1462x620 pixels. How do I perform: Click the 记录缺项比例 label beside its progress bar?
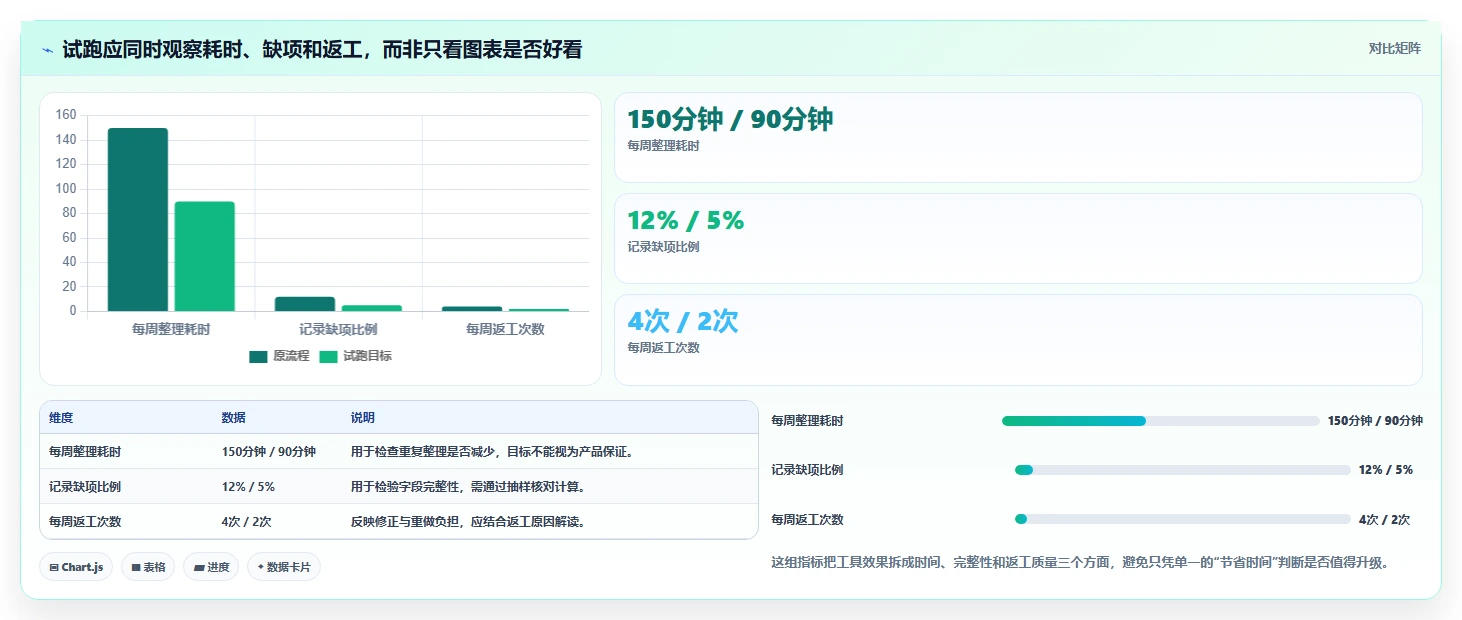click(x=807, y=470)
